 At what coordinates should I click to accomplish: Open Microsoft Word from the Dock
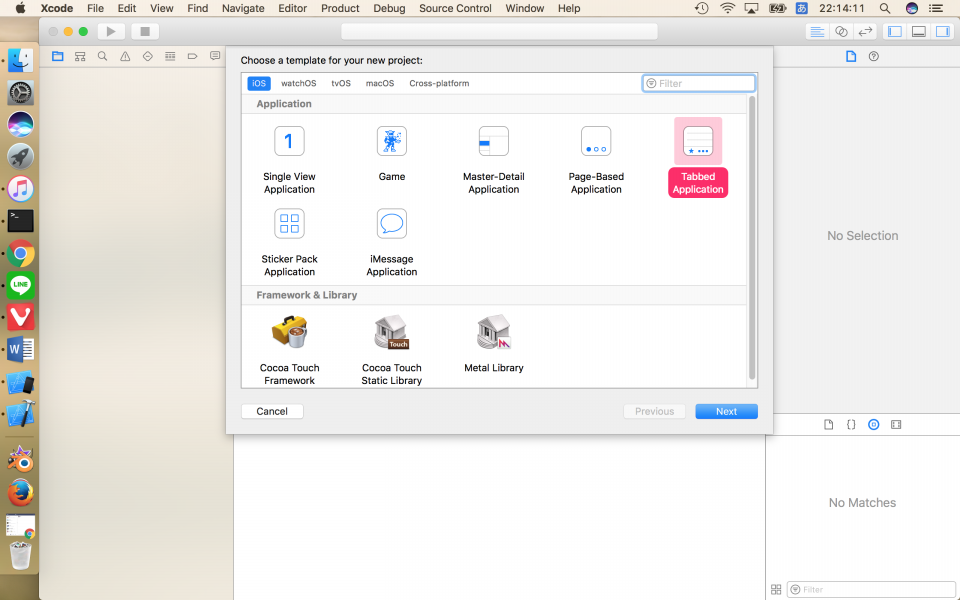coord(20,350)
